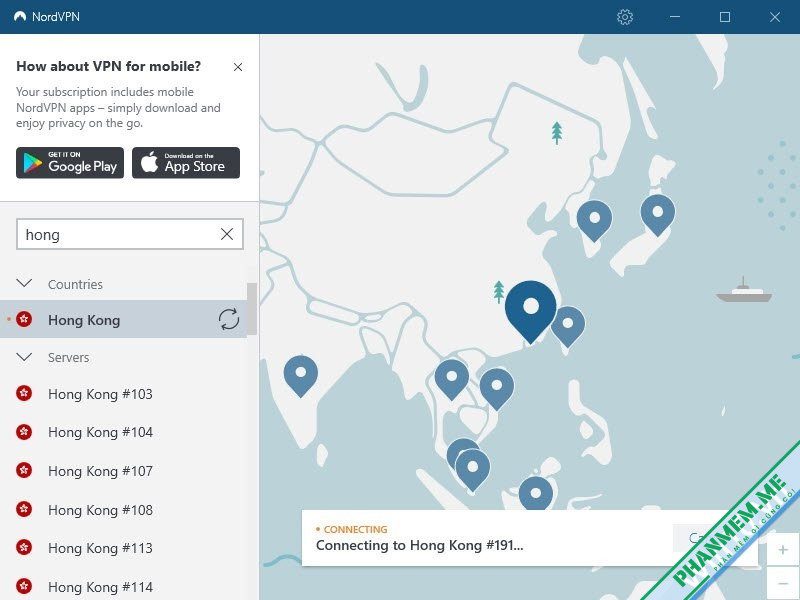This screenshot has height=600, width=800.
Task: Minimize the NordVPN window
Action: [674, 17]
